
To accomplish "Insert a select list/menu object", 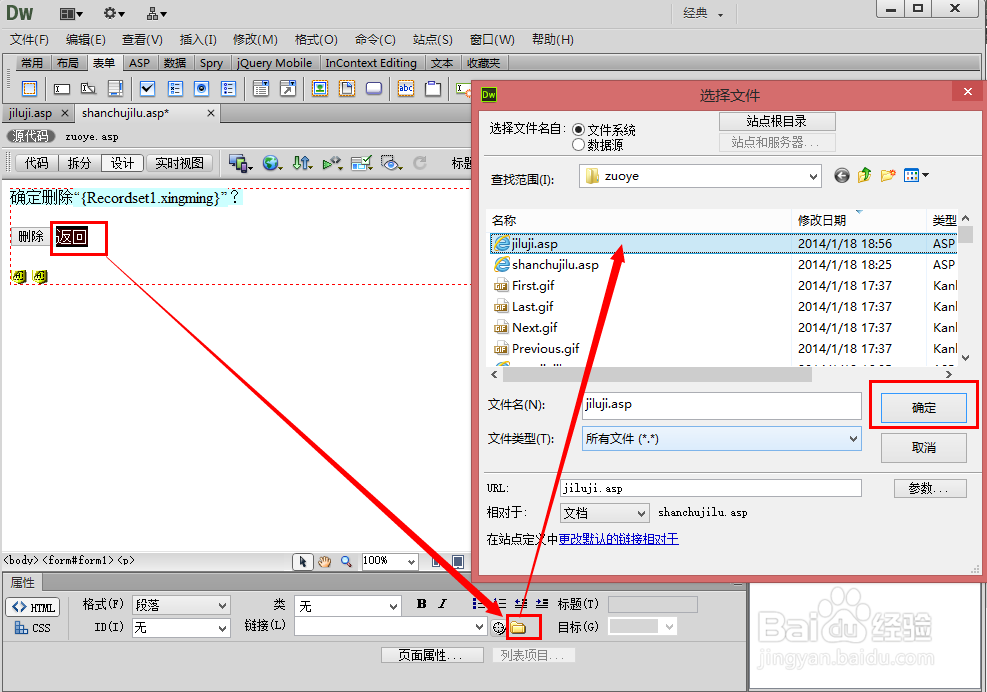I will point(261,89).
